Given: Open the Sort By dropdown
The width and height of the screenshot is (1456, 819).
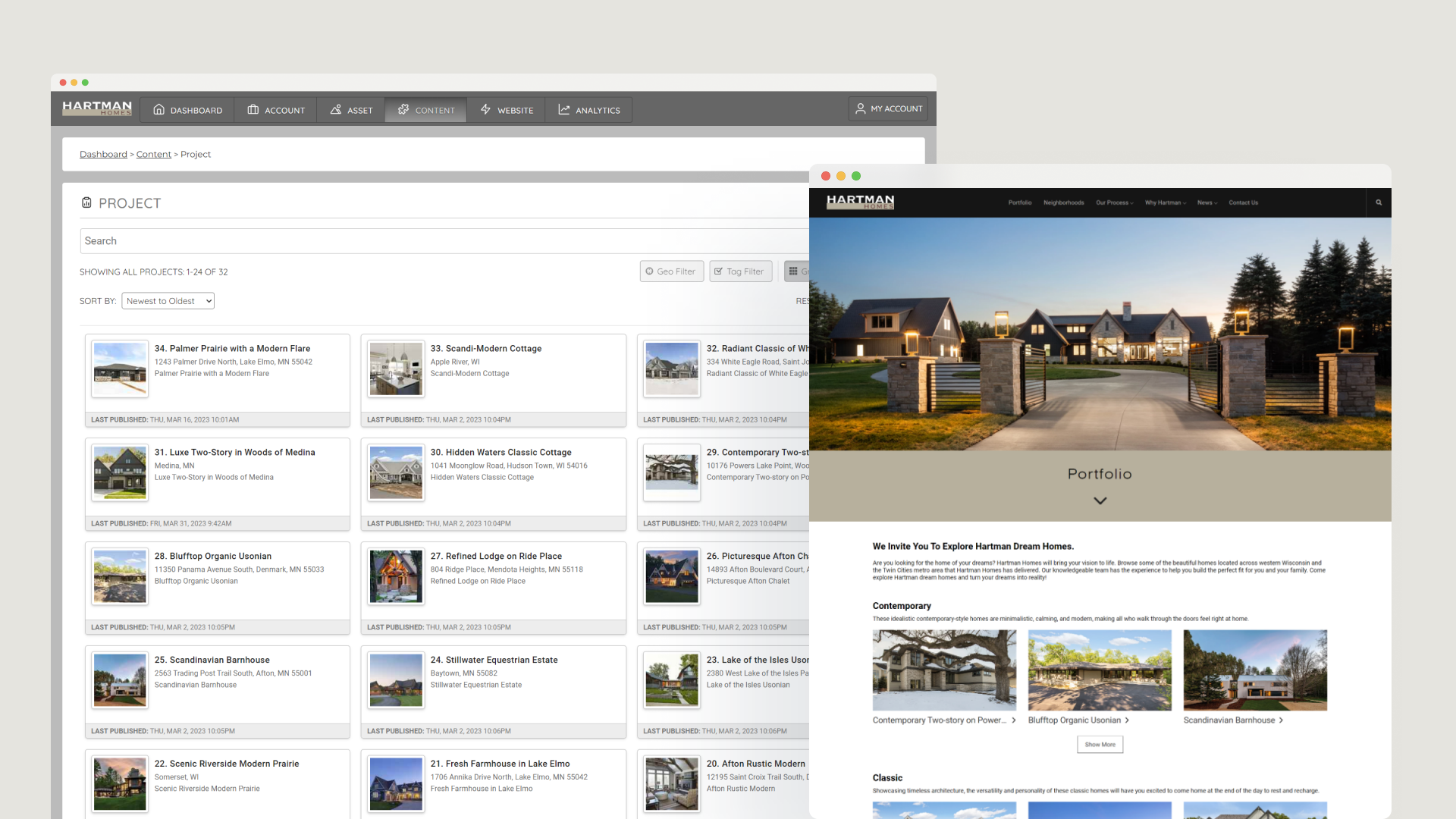Looking at the screenshot, I should tap(168, 300).
